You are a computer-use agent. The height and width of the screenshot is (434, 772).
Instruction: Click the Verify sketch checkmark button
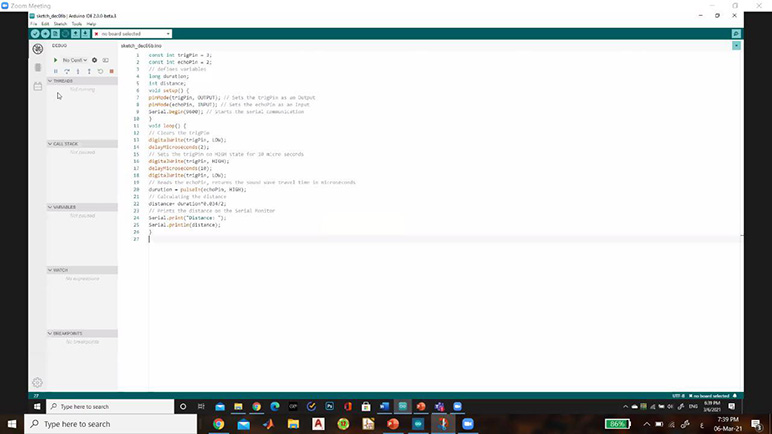[x=35, y=34]
